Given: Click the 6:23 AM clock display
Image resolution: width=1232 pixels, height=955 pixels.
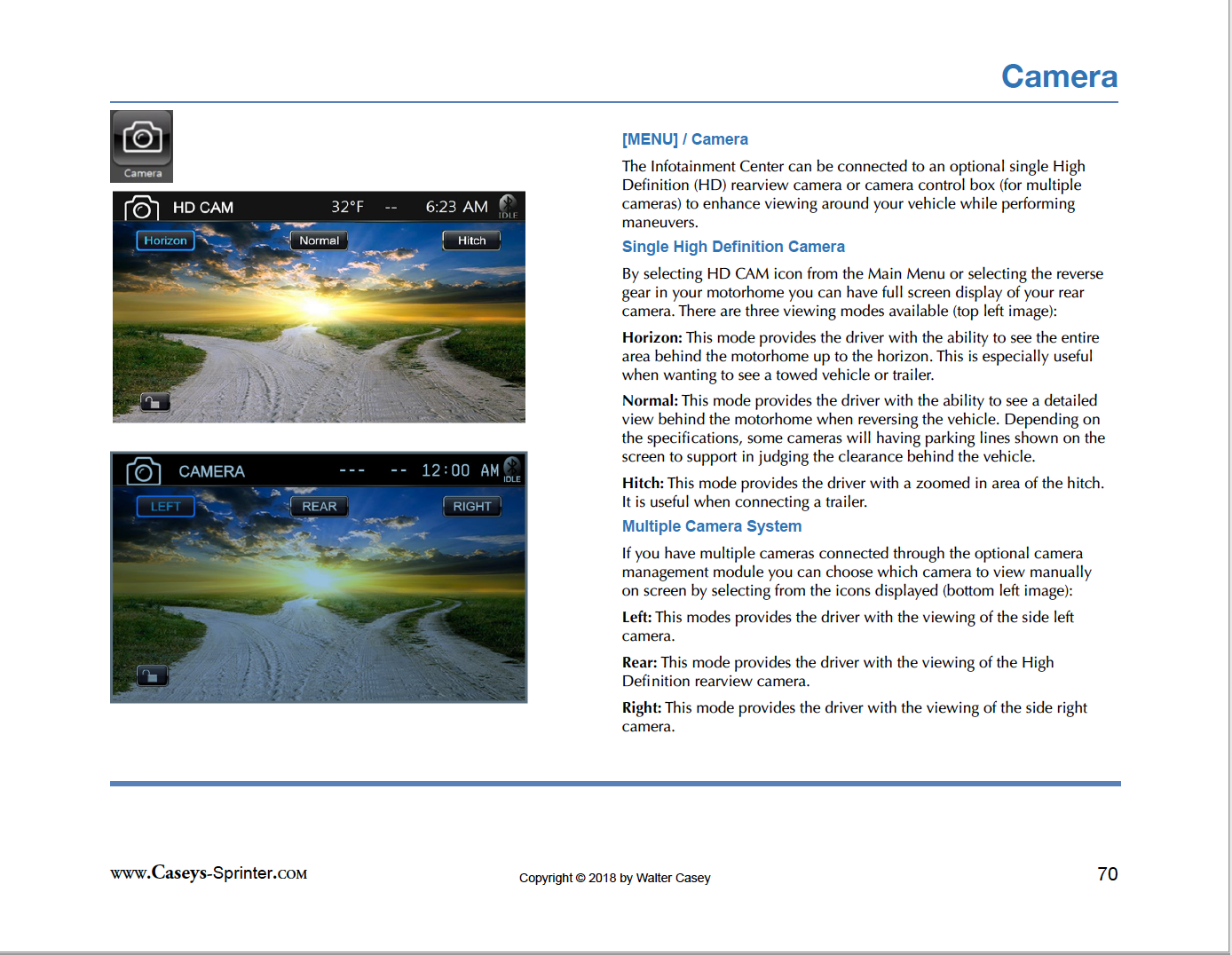Looking at the screenshot, I should (456, 207).
